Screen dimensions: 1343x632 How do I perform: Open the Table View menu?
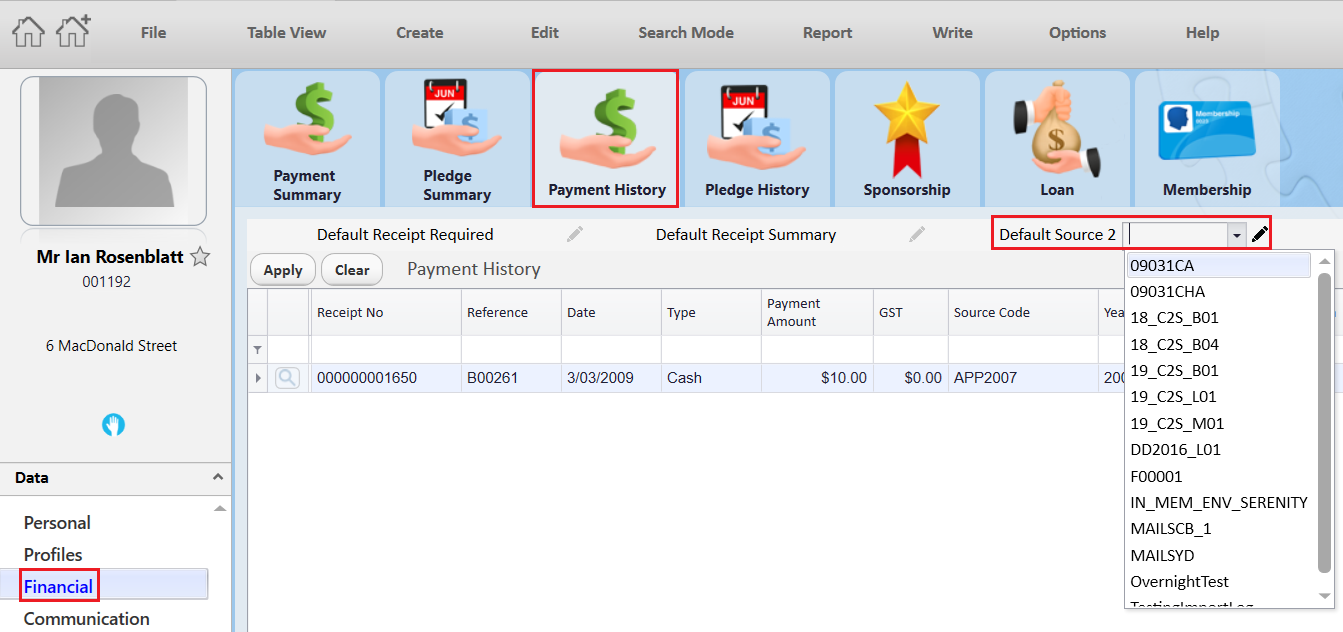287,32
